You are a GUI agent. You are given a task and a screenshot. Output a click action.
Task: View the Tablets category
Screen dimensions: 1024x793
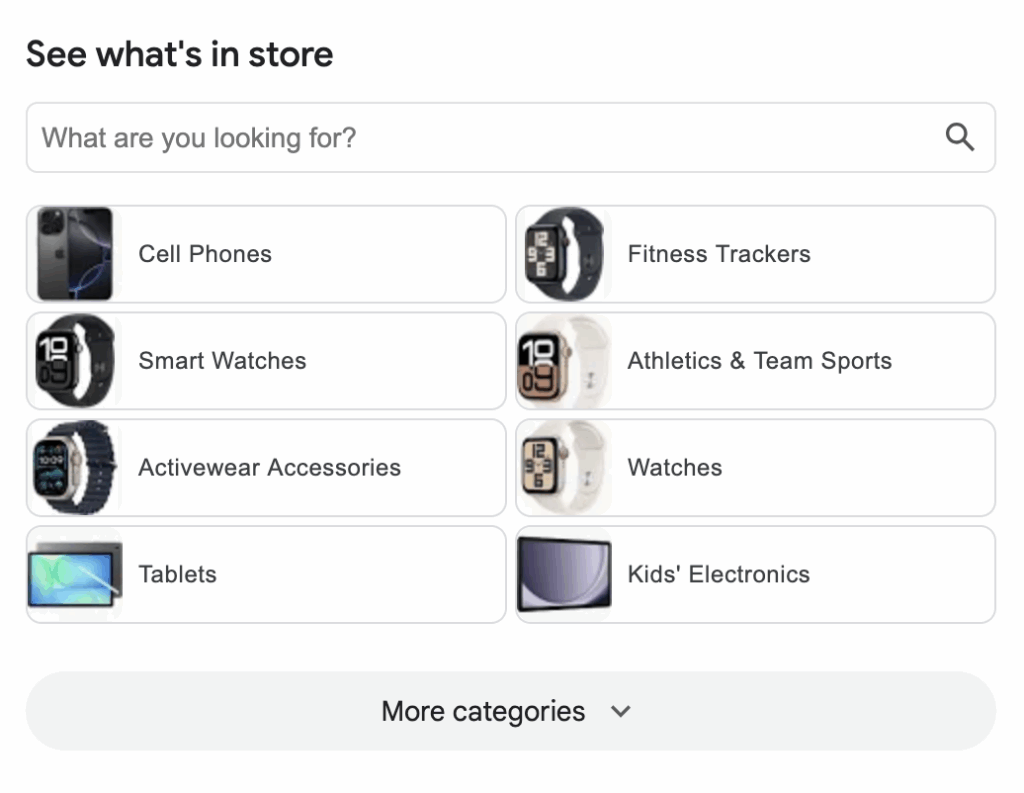pyautogui.click(x=178, y=575)
